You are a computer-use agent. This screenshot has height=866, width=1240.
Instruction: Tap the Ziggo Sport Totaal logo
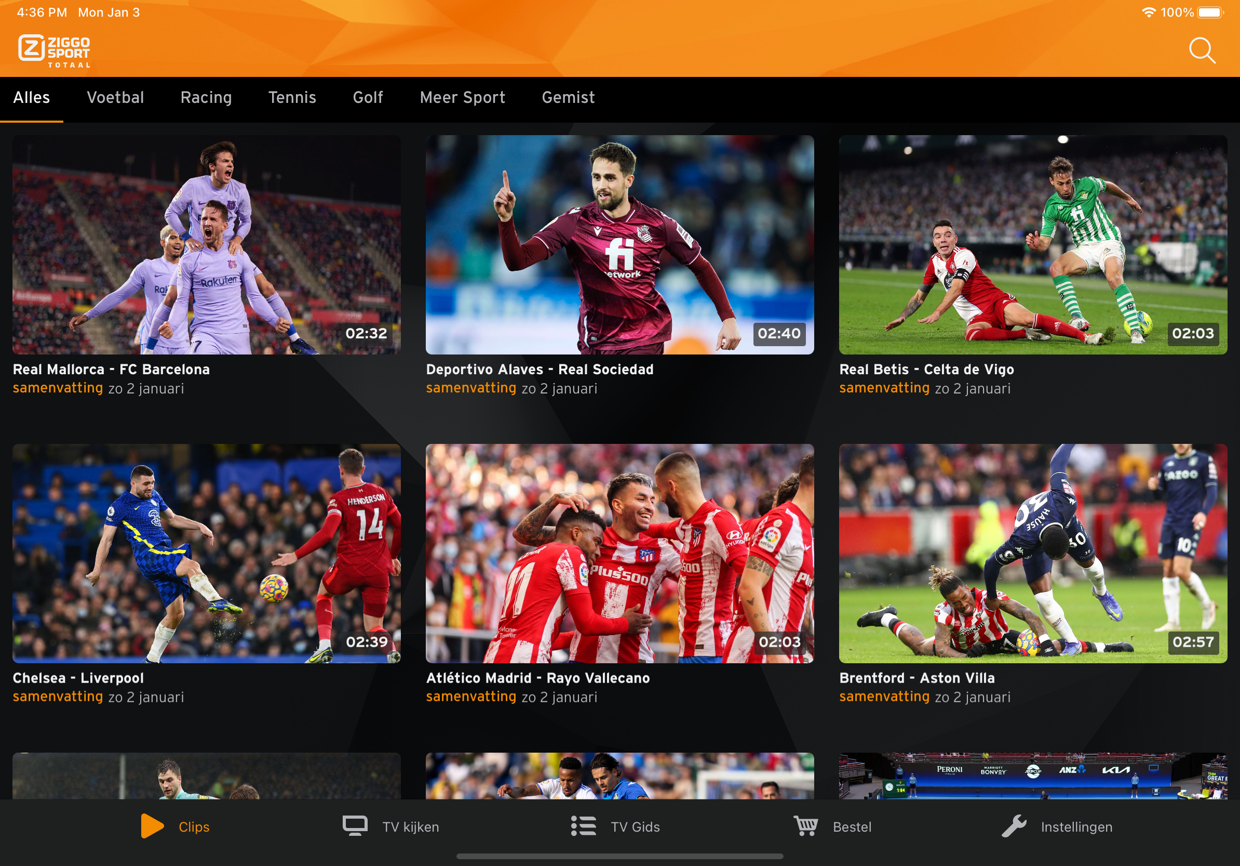pyautogui.click(x=55, y=50)
